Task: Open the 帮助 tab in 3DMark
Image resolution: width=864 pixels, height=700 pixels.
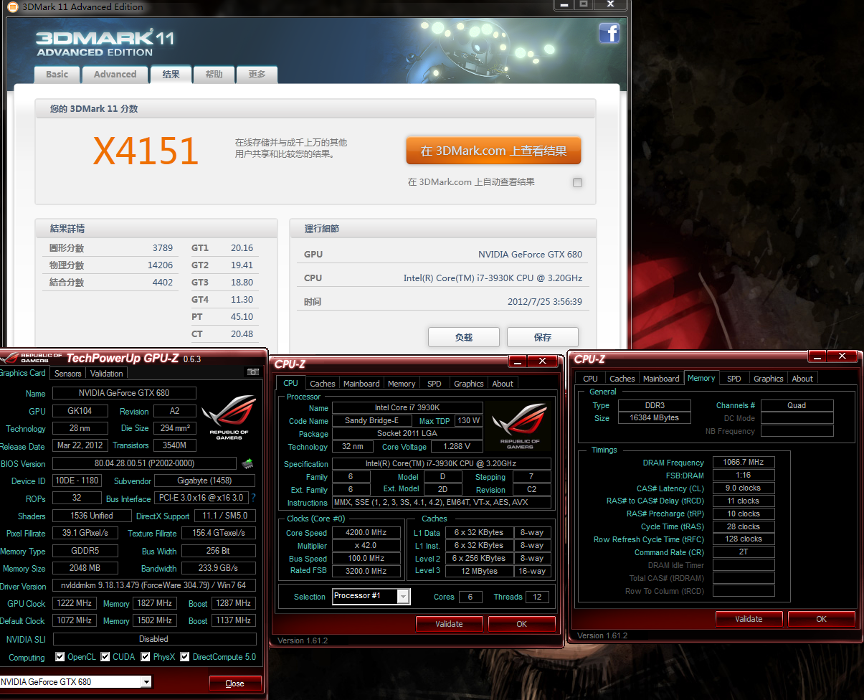Action: tap(214, 74)
